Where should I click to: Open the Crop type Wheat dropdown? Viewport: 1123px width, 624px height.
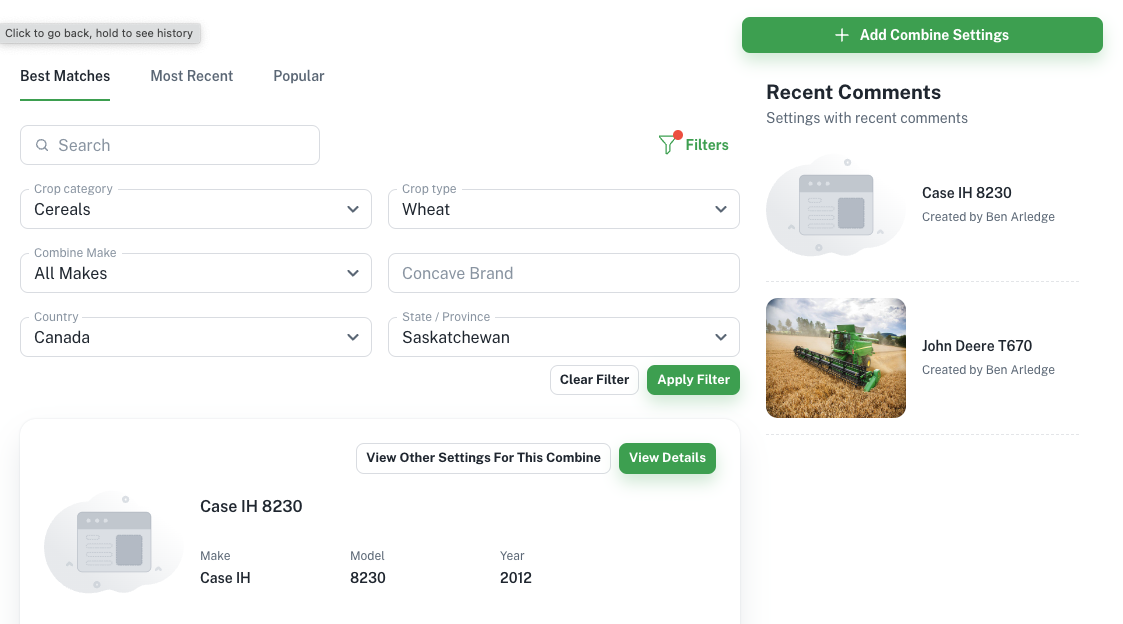(x=563, y=209)
